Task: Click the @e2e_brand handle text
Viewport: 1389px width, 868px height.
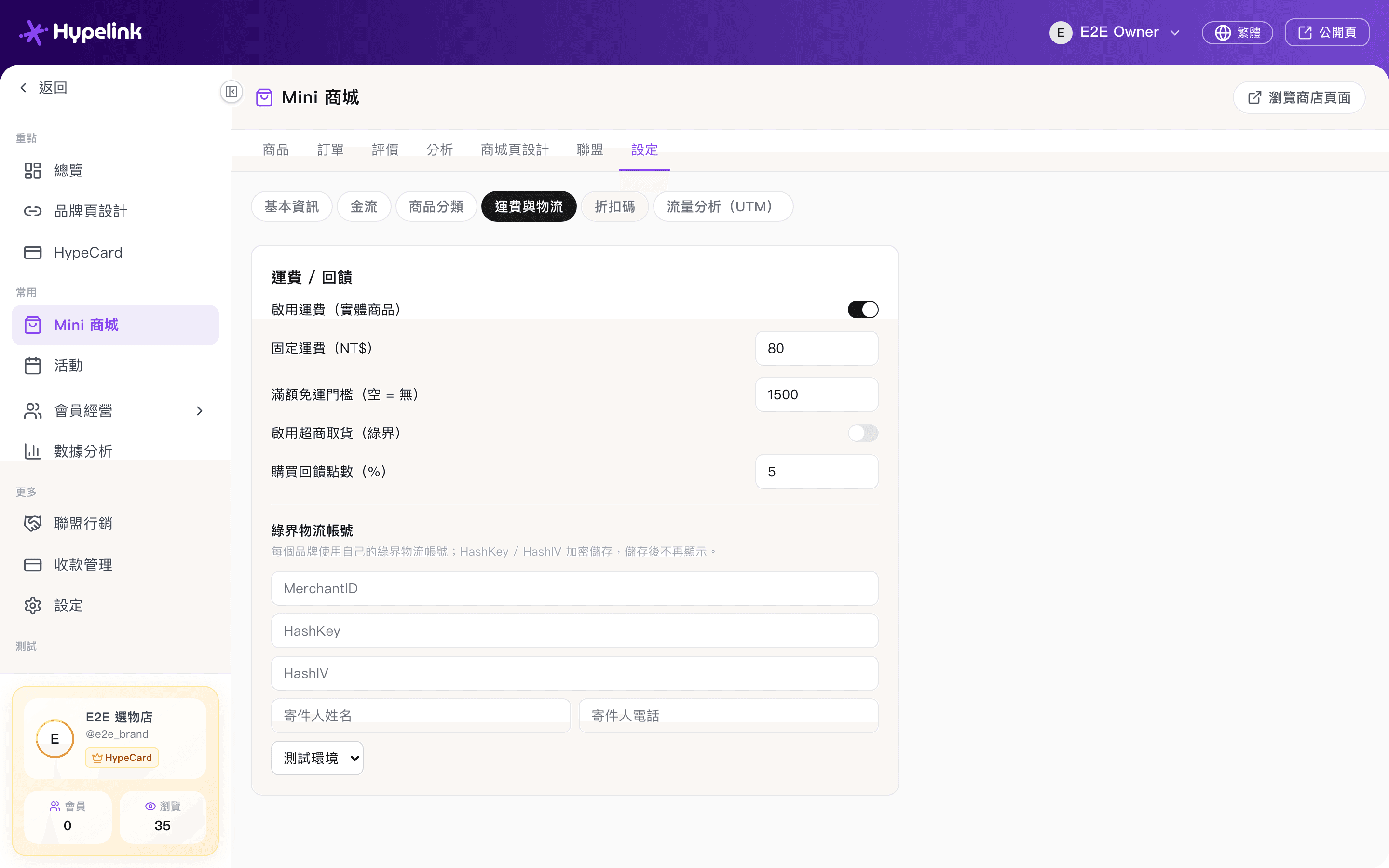Action: point(117,734)
